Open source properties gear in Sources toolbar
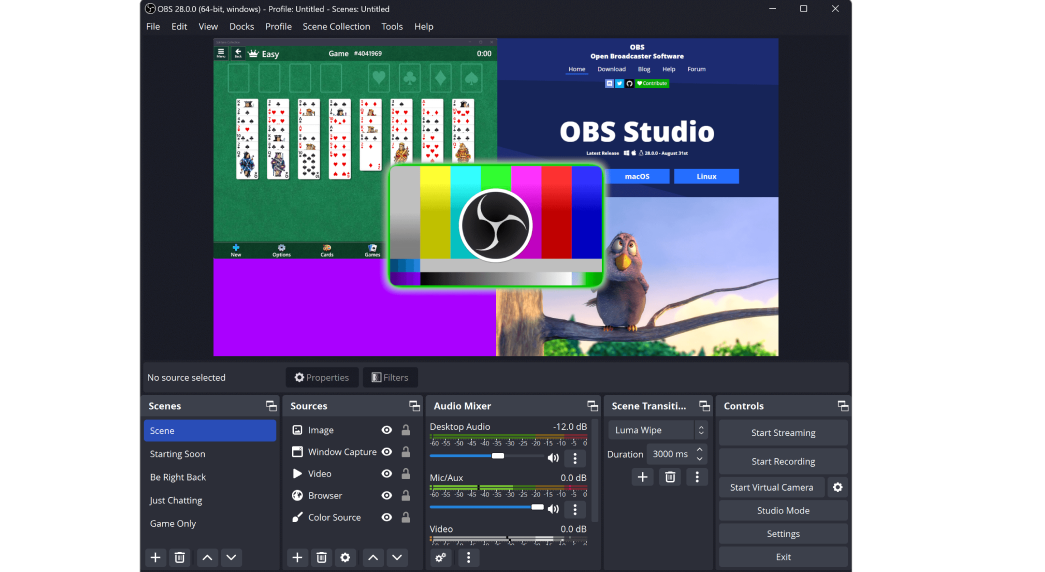This screenshot has height=572, width=1045. click(x=345, y=557)
